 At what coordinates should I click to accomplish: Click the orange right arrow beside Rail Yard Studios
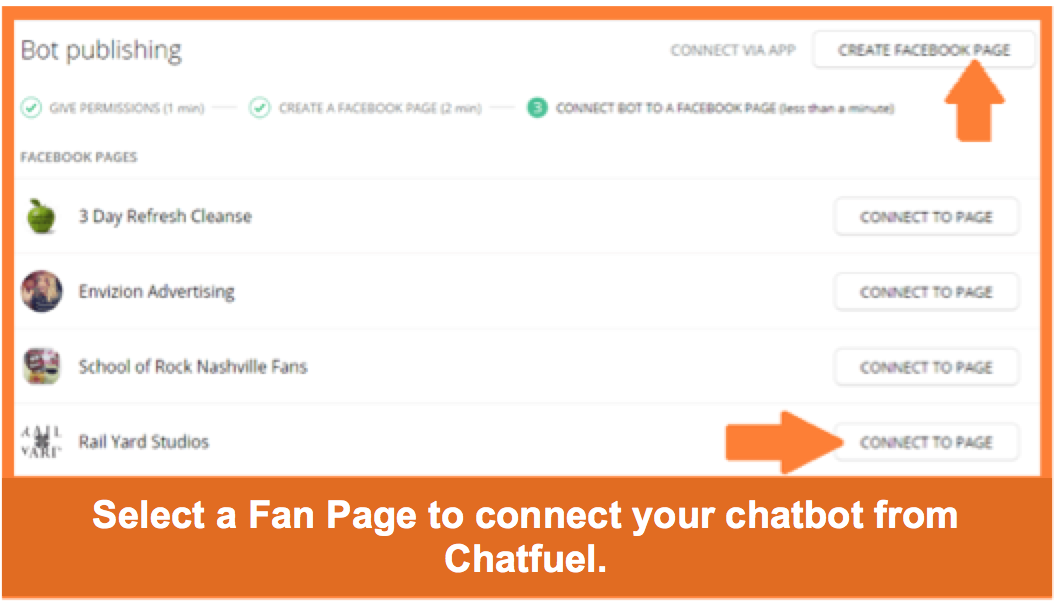(x=785, y=442)
